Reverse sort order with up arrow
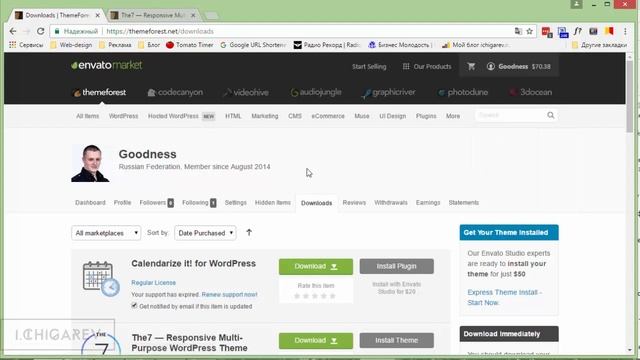This screenshot has width=640, height=360. pyautogui.click(x=249, y=233)
